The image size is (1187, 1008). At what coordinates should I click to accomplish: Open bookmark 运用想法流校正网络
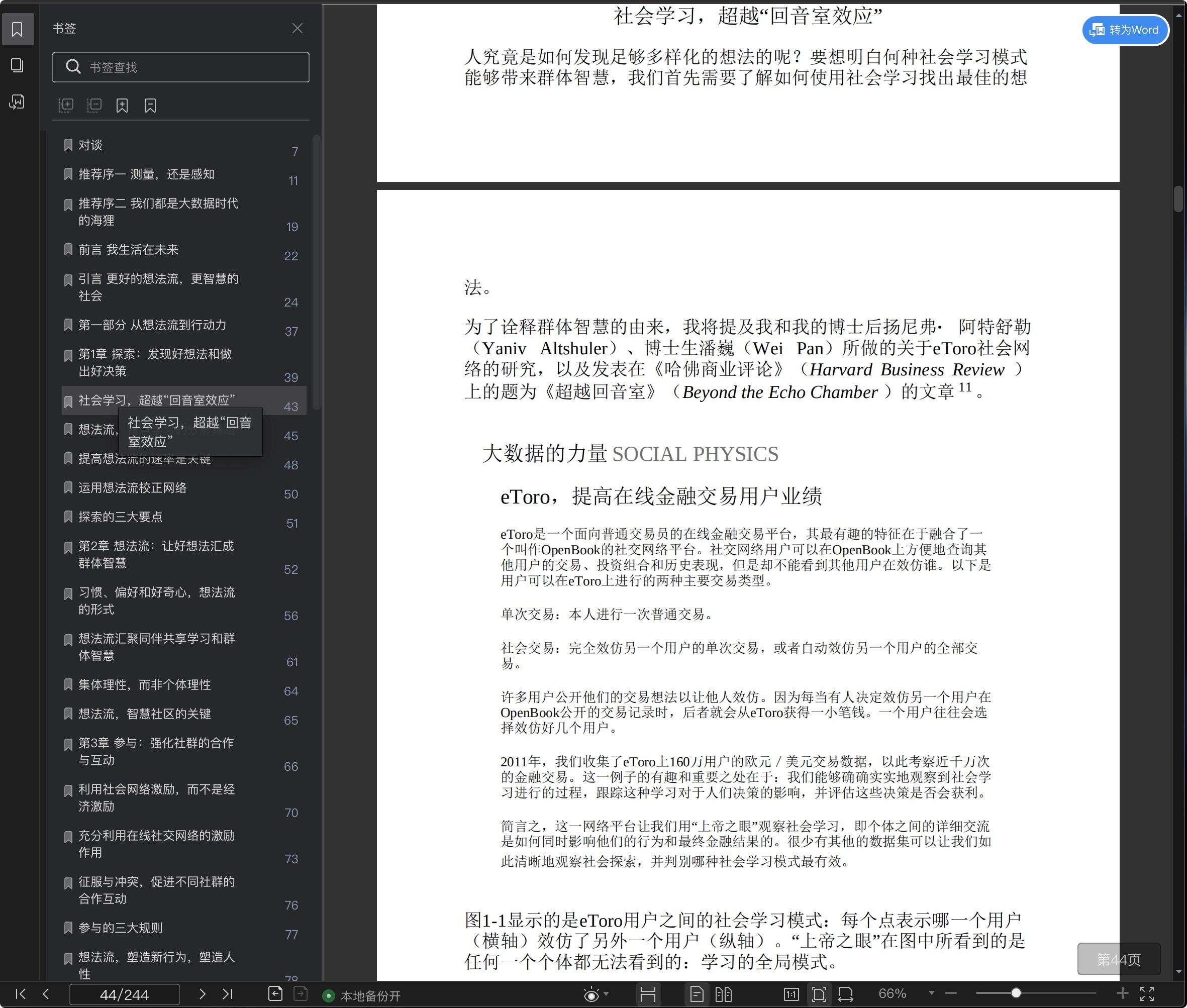(x=184, y=488)
